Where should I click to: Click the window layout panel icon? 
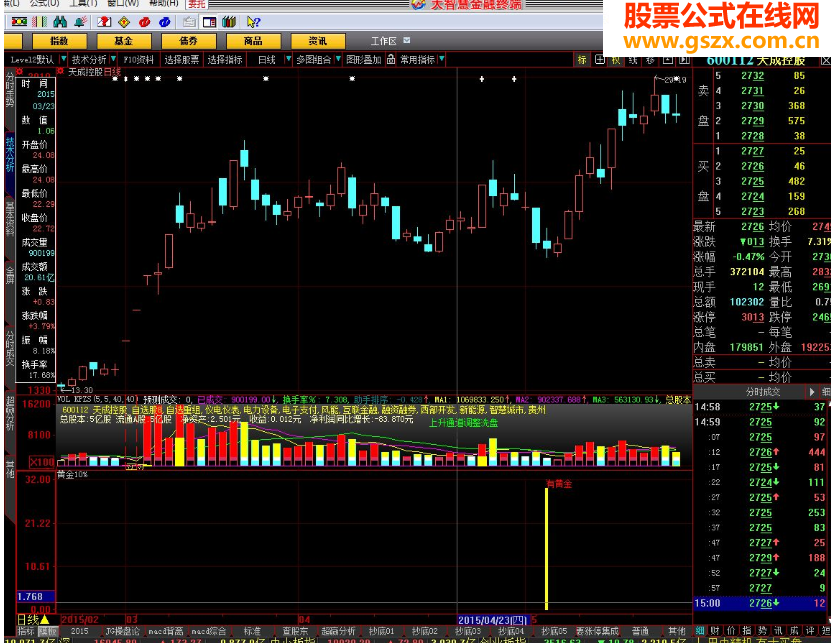(209, 22)
